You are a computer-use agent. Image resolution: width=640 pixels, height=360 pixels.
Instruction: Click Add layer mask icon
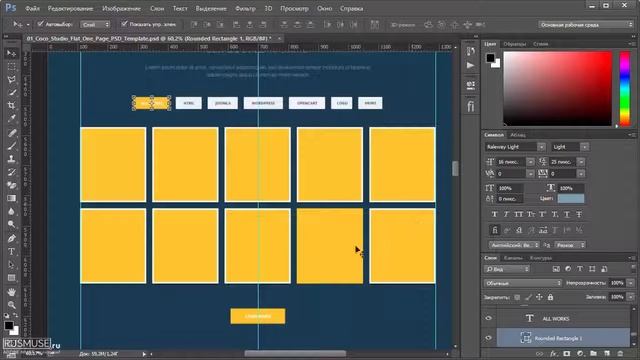click(x=567, y=353)
